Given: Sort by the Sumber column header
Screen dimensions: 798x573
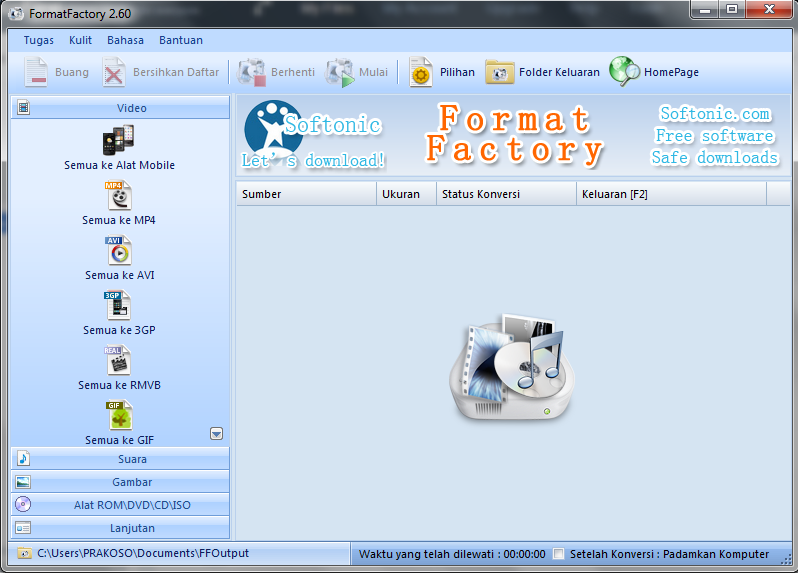Looking at the screenshot, I should 306,194.
